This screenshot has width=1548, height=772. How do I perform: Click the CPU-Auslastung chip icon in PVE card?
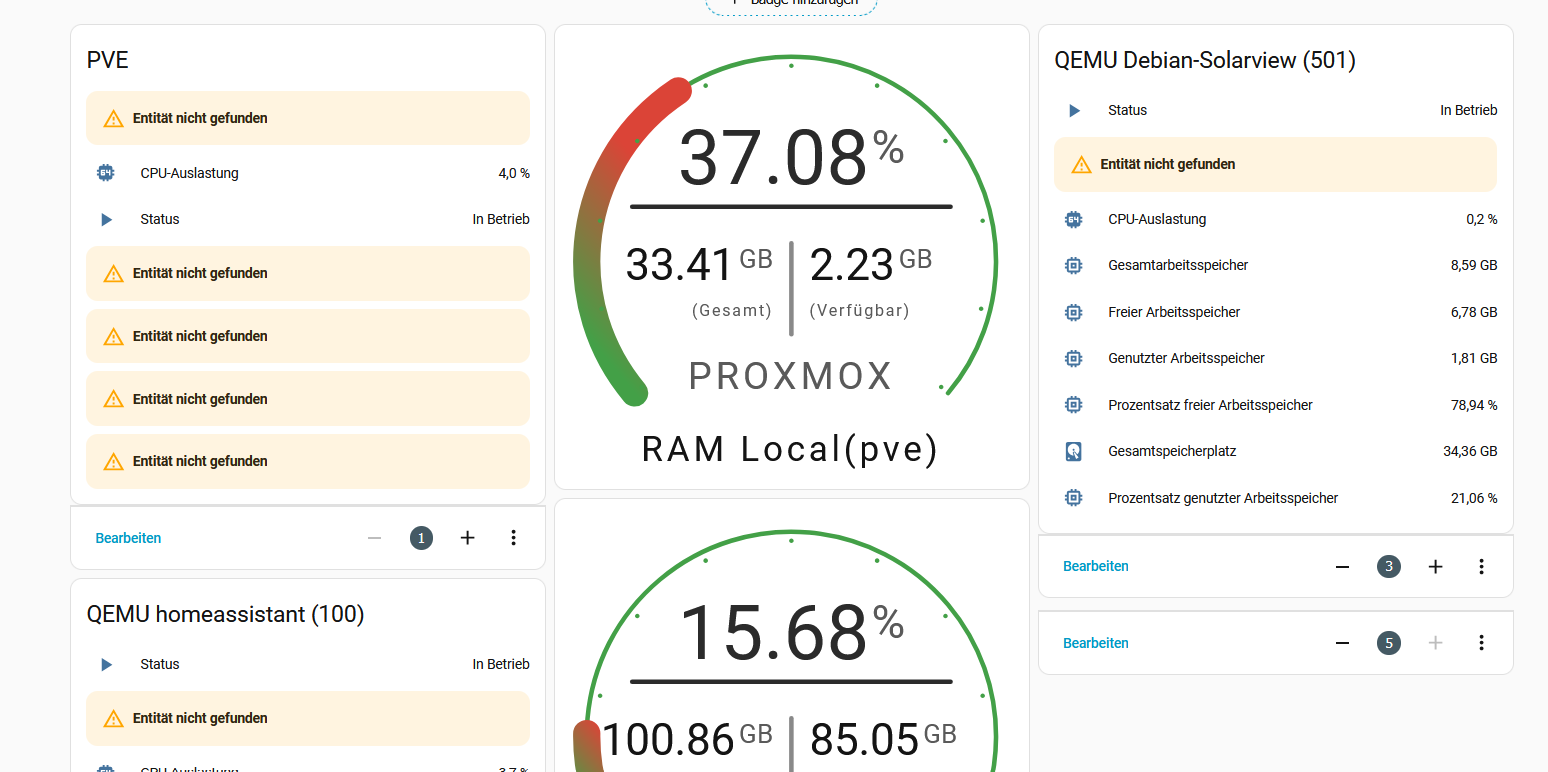coord(106,173)
